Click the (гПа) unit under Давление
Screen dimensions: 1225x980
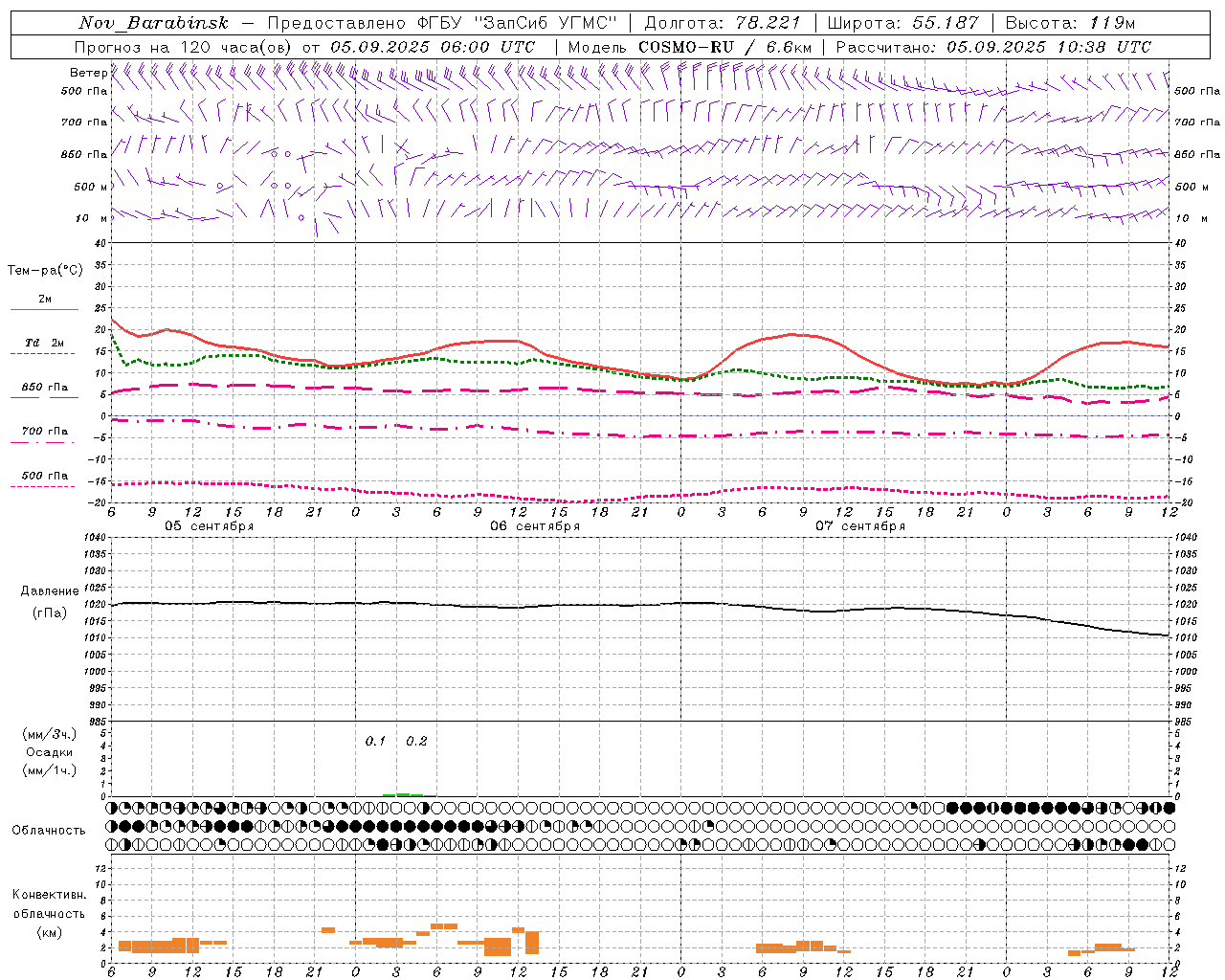49,612
